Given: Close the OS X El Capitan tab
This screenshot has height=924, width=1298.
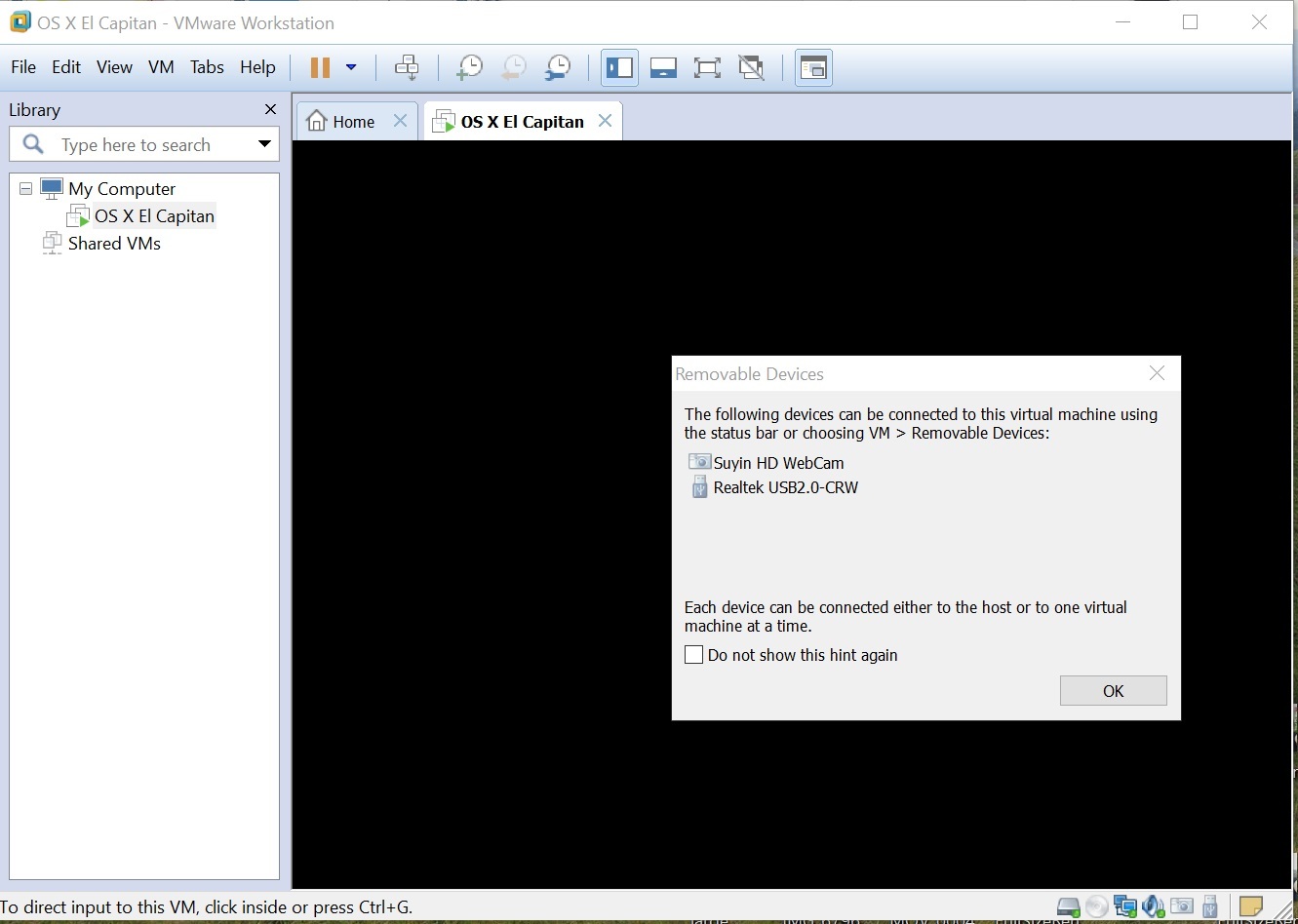Looking at the screenshot, I should pyautogui.click(x=605, y=121).
